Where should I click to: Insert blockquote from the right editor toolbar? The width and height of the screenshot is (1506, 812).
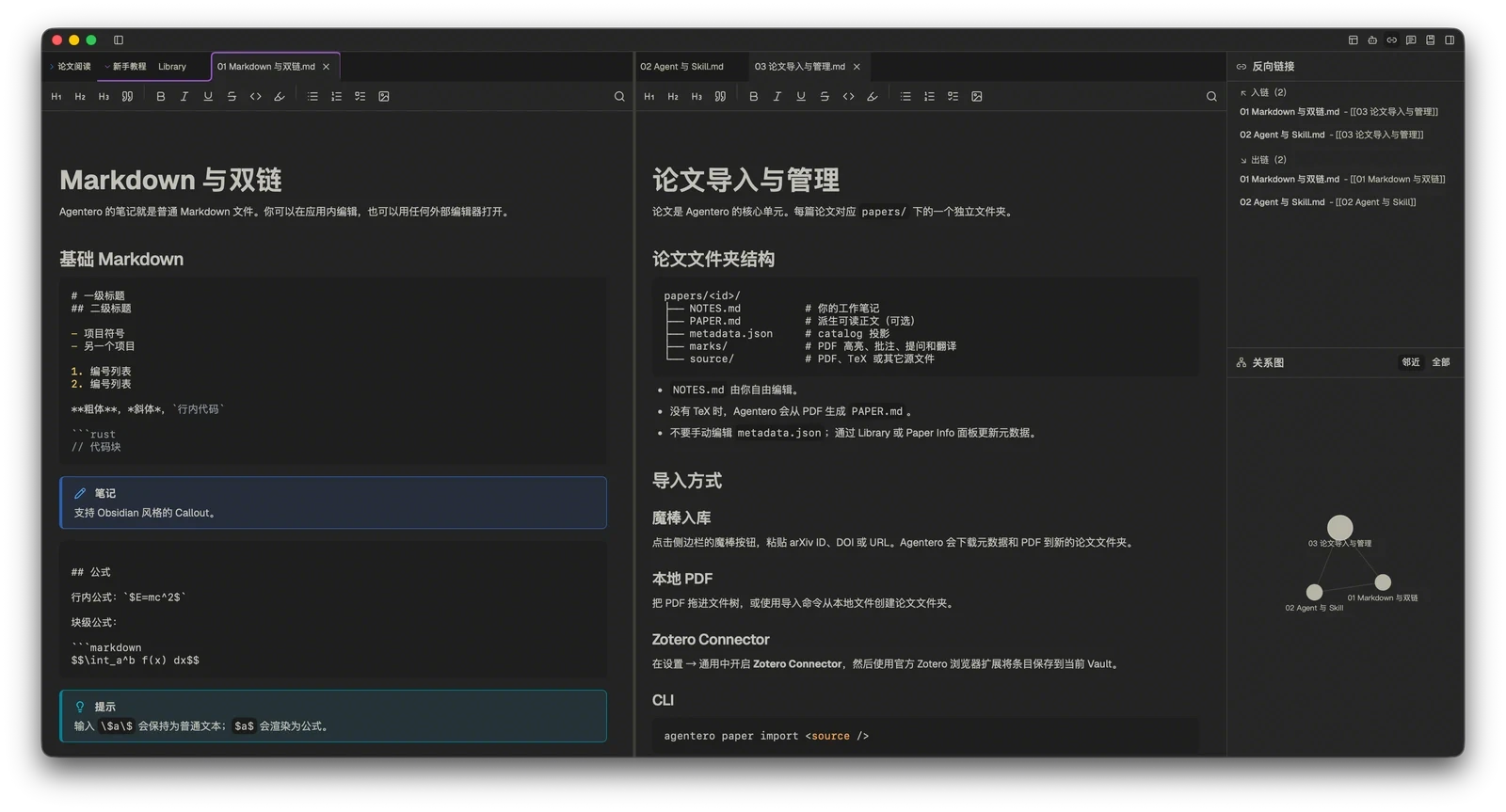[720, 96]
